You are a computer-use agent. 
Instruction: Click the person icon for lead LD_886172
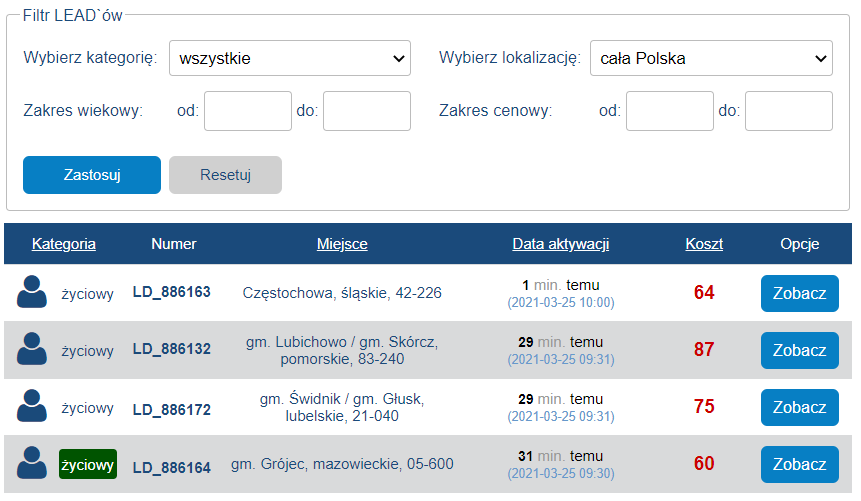click(x=32, y=406)
